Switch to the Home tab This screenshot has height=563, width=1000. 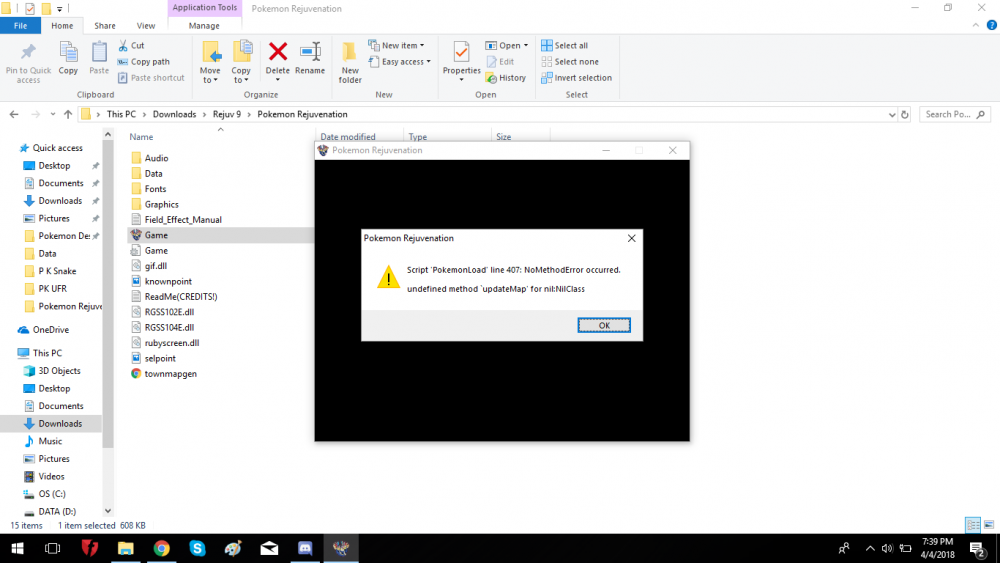tap(62, 26)
